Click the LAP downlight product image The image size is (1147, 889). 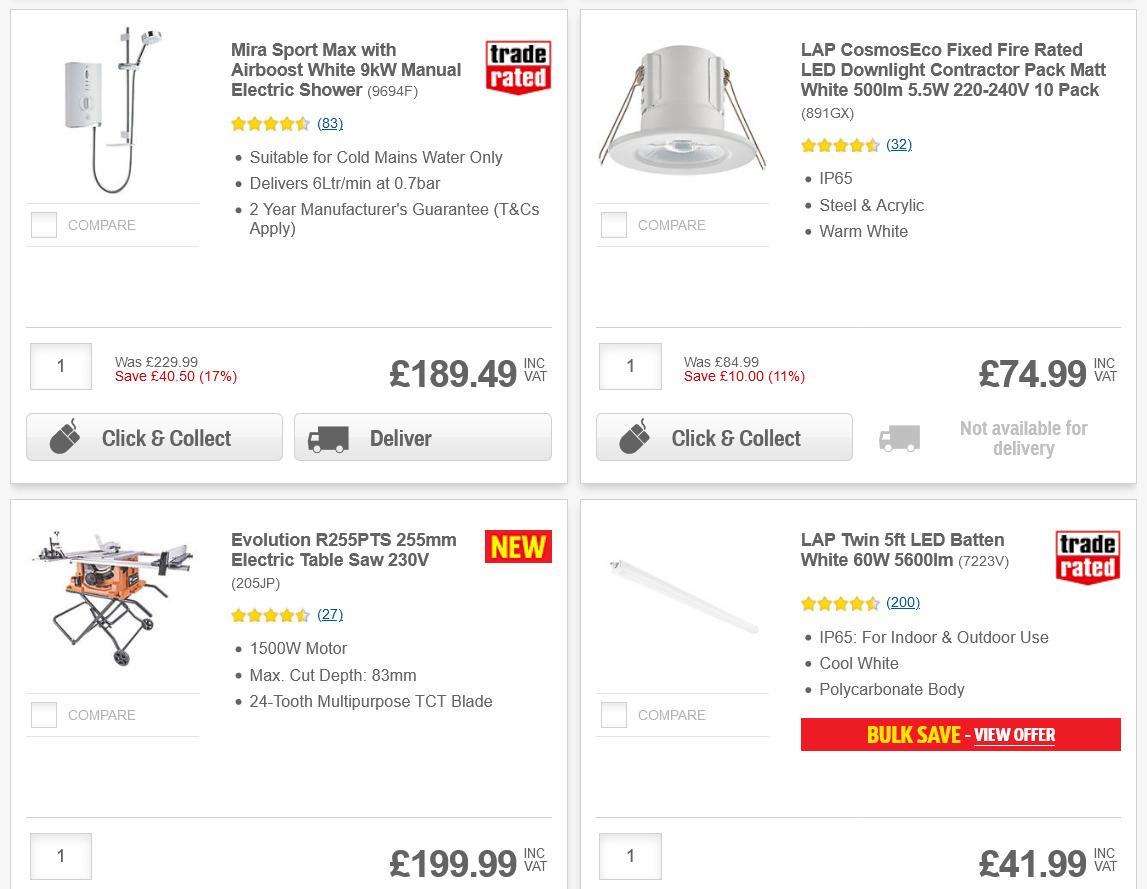(x=681, y=110)
